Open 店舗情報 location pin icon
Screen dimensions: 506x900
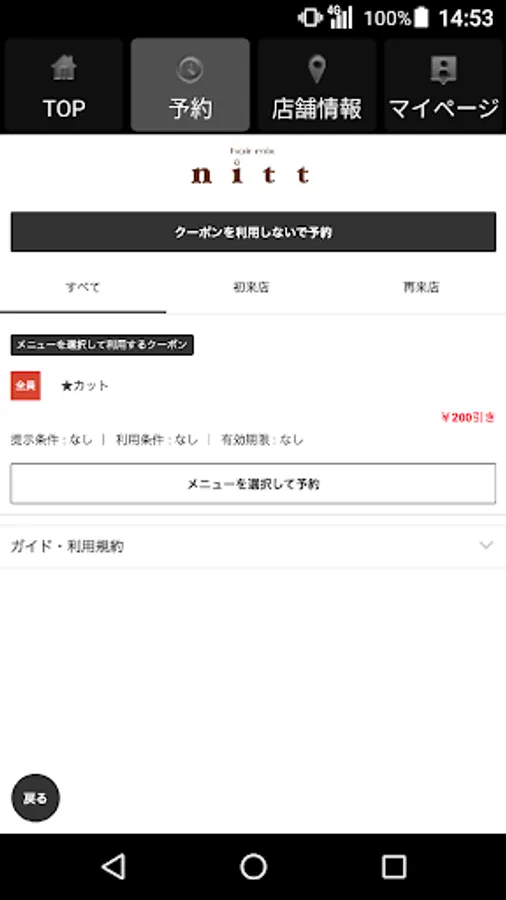(x=317, y=69)
